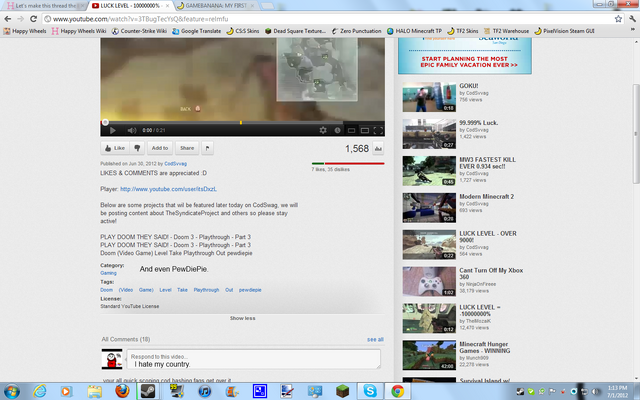Switch to the GAMEBANANA: MY FIRST tab
The height and width of the screenshot is (400, 640).
[x=215, y=6]
